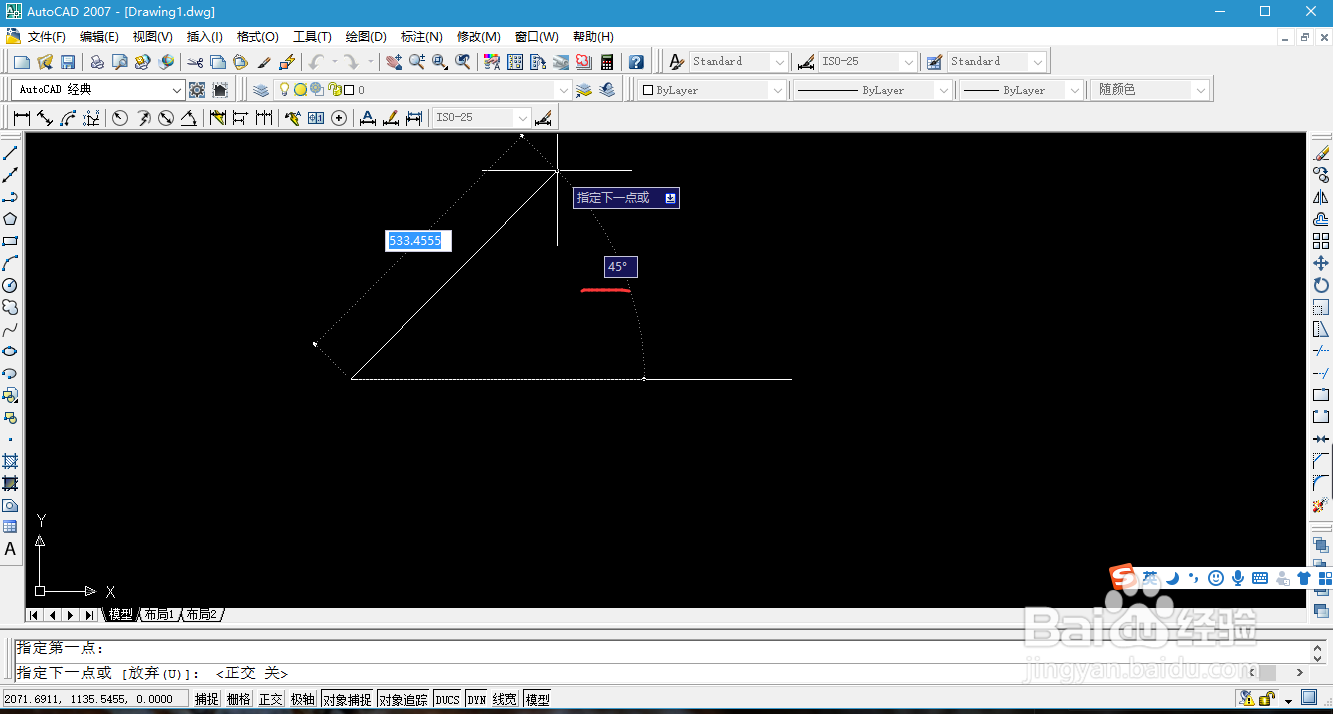Select the Polygon draw tool
The width and height of the screenshot is (1333, 714).
tap(10, 219)
